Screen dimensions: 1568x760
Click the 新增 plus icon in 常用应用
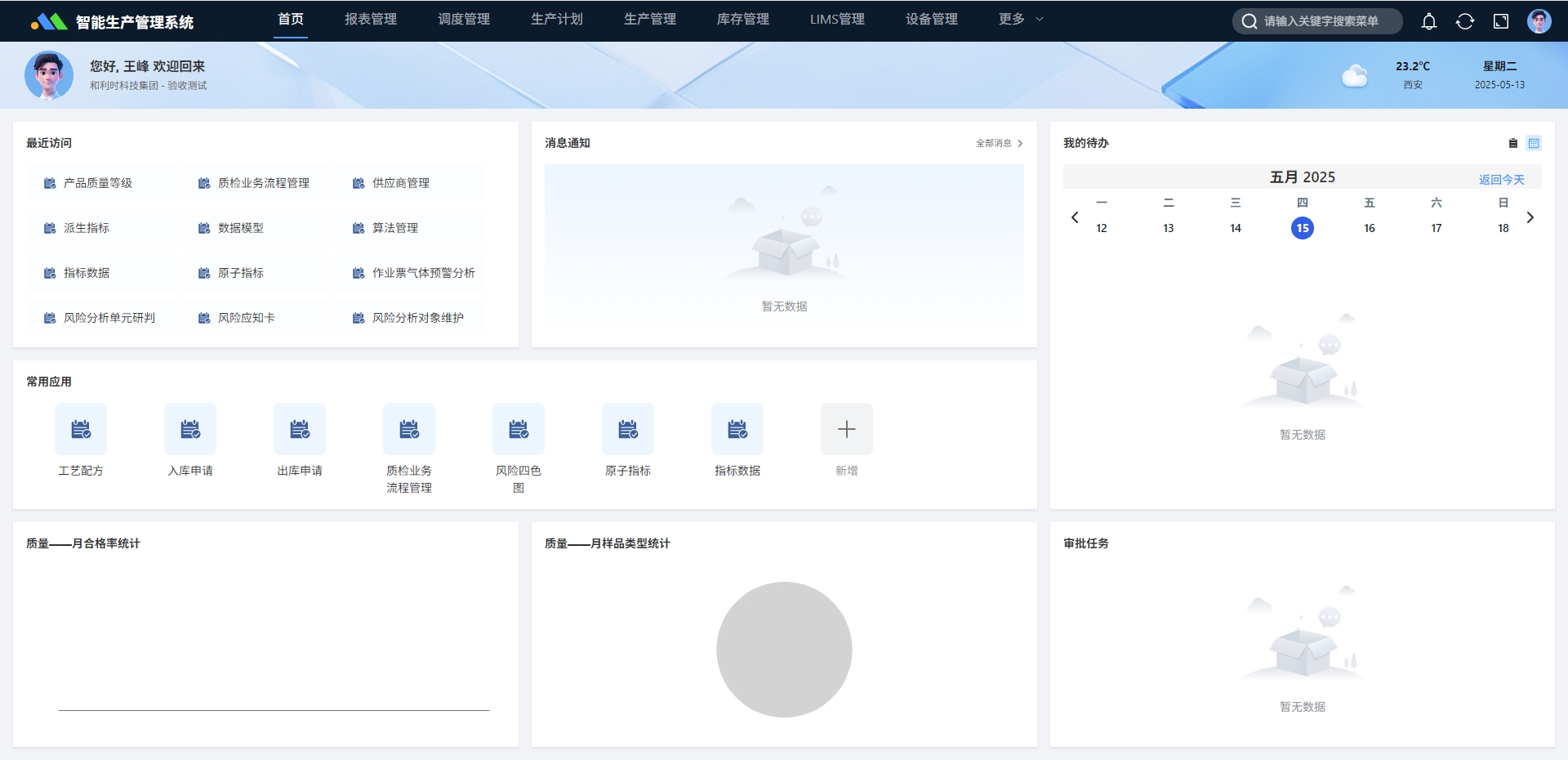tap(846, 429)
